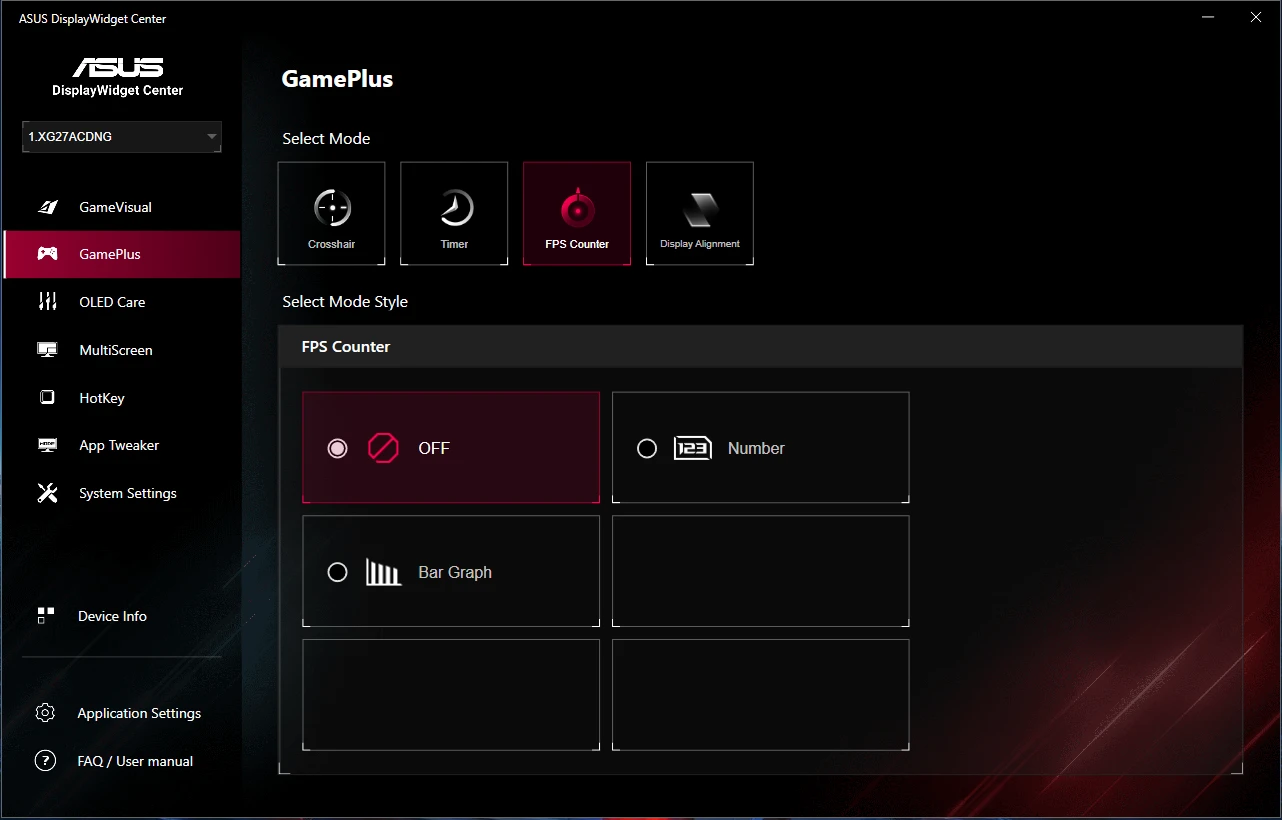The width and height of the screenshot is (1282, 820).
Task: Open the monitor selection dropdown XG27ACDNG
Action: [122, 137]
